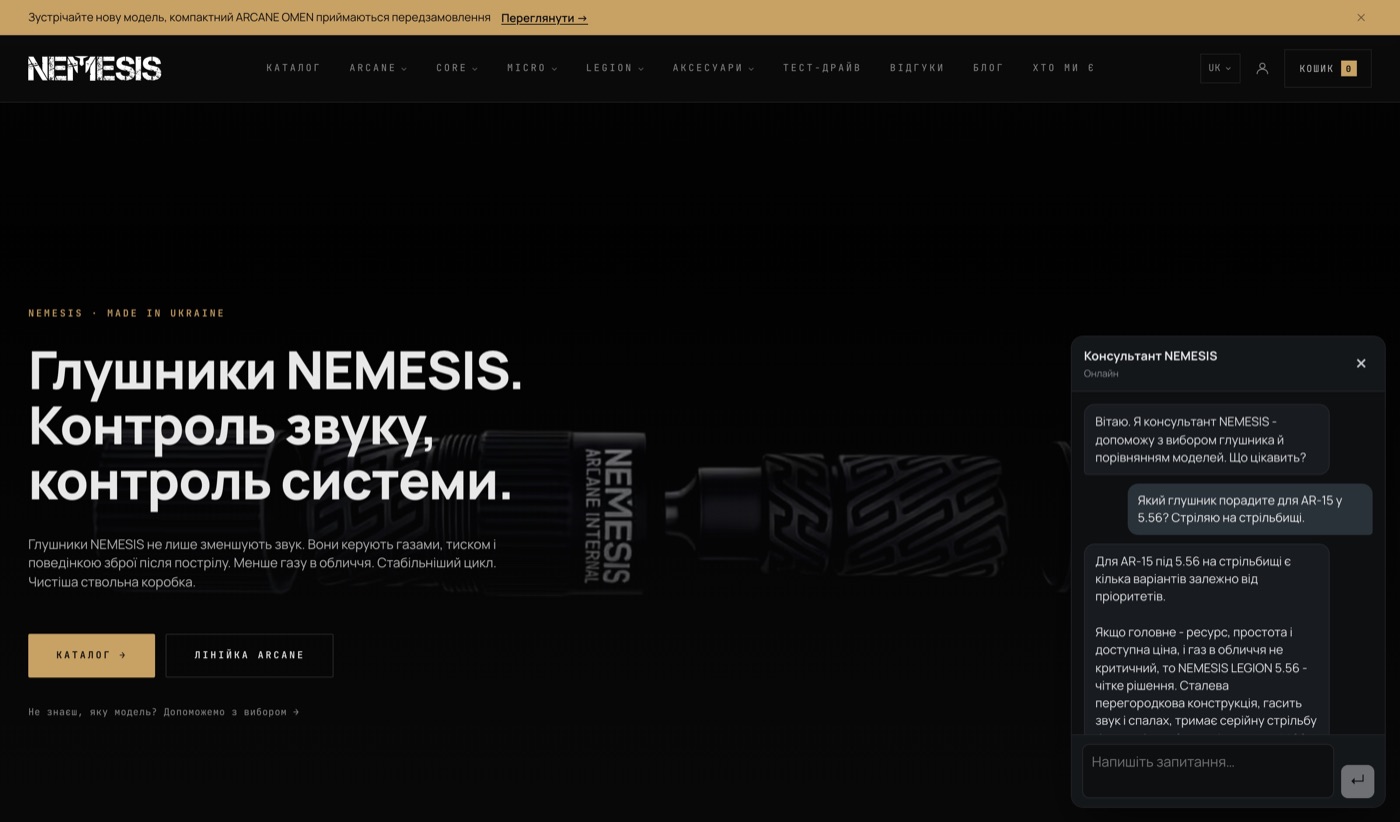The image size is (1400, 822).
Task: Click the 'NEMESIS · MADE IN UKRAINE' tagline
Action: pos(126,313)
